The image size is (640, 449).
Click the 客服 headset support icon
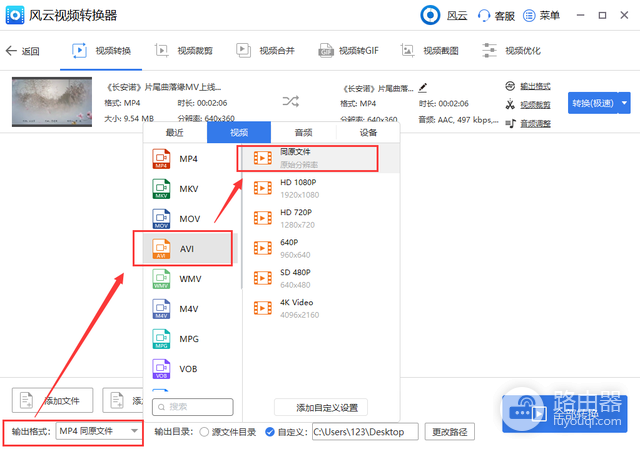(484, 16)
